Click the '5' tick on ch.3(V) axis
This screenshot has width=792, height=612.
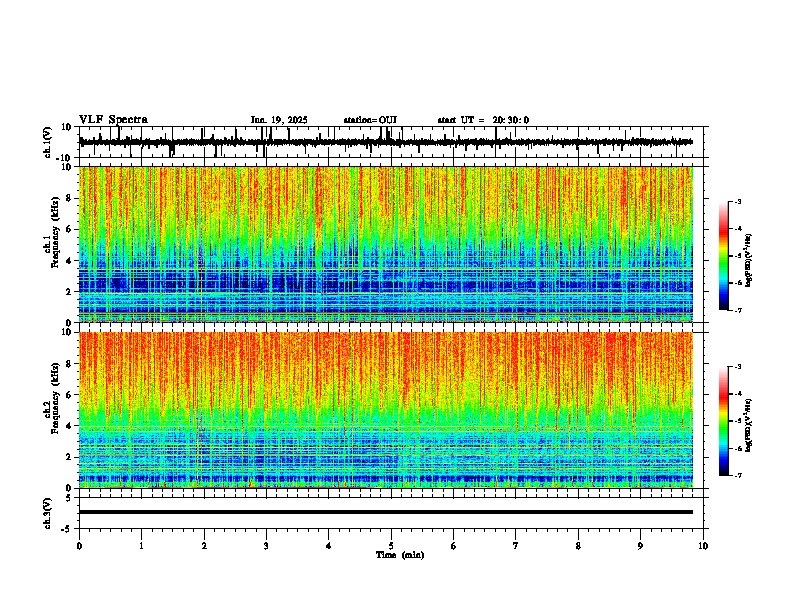69,498
